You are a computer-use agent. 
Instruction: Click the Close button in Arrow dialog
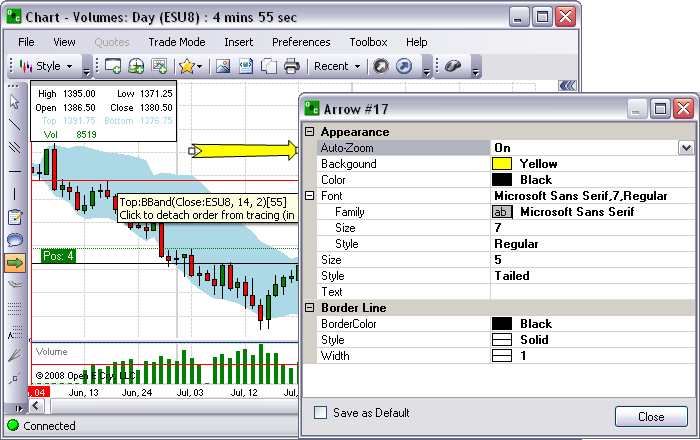tap(650, 416)
